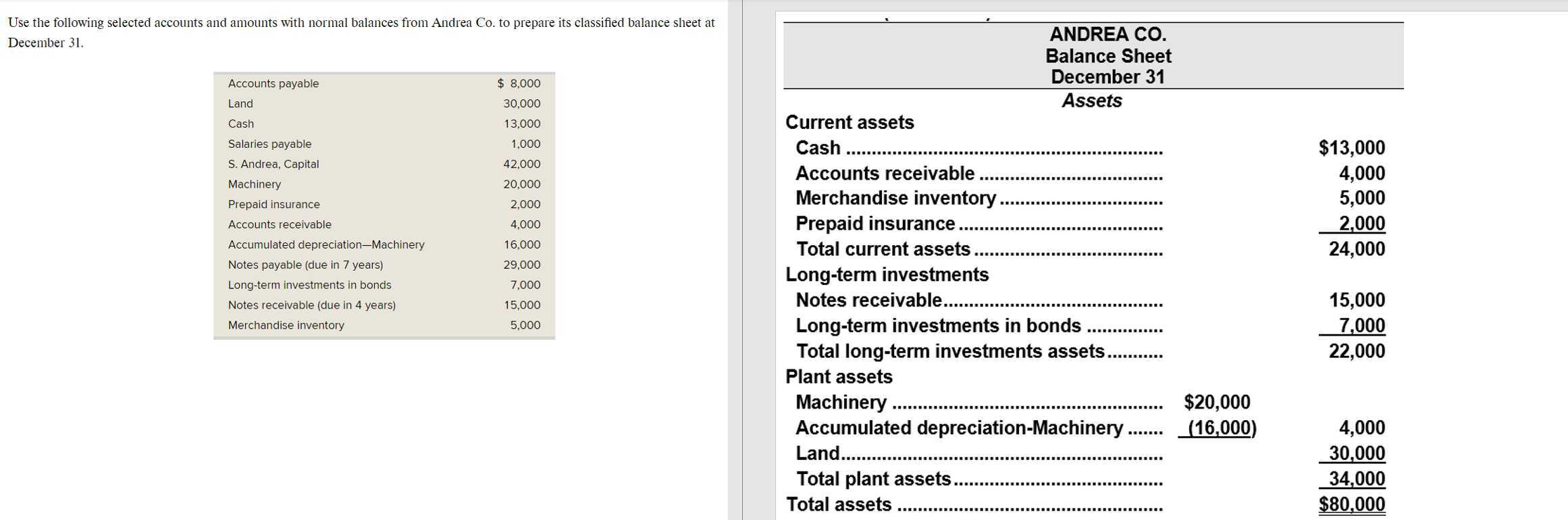Click the Assets heading in the balance sheet
Viewport: 1568px width, 520px height.
coord(1091,101)
